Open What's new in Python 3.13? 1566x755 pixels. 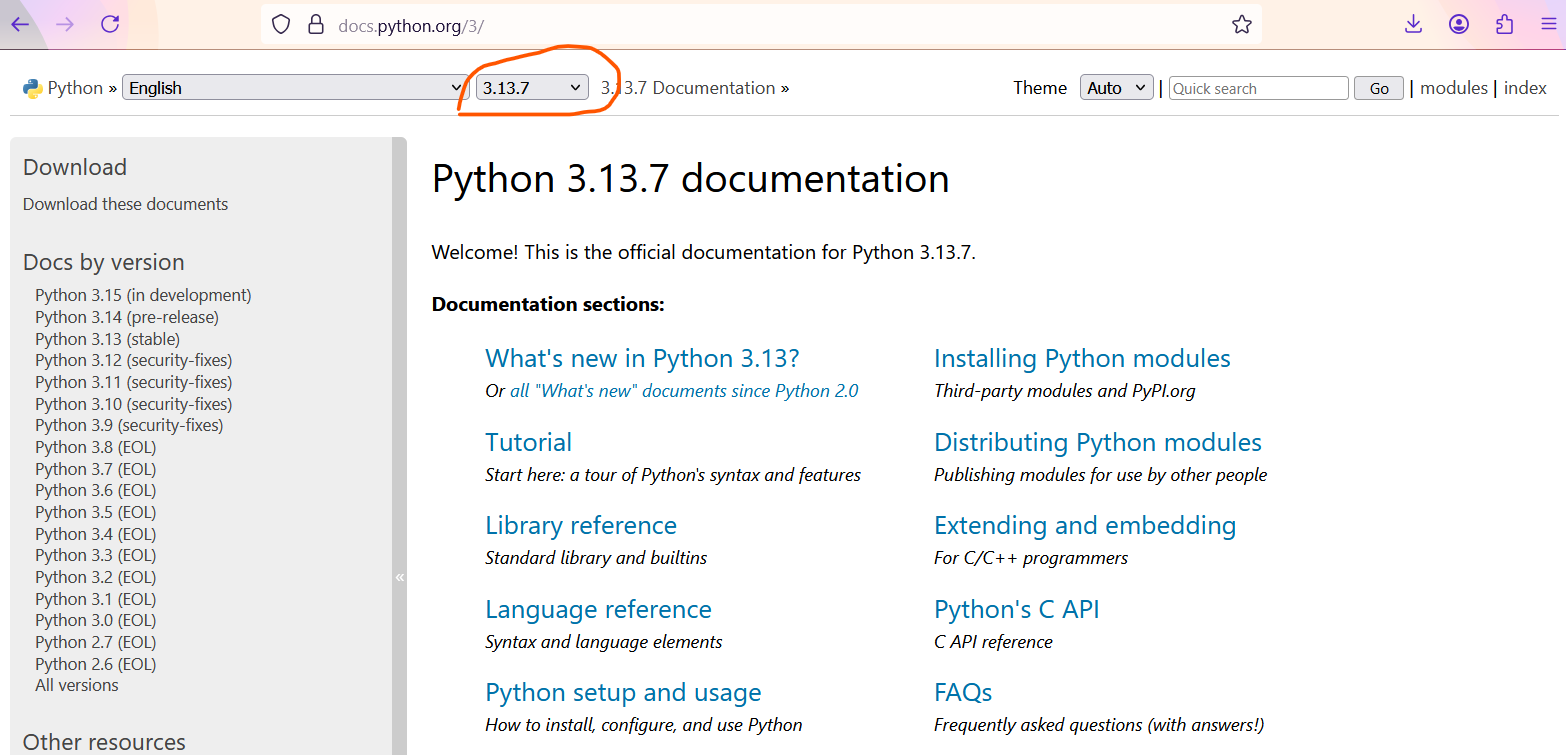pyautogui.click(x=642, y=358)
